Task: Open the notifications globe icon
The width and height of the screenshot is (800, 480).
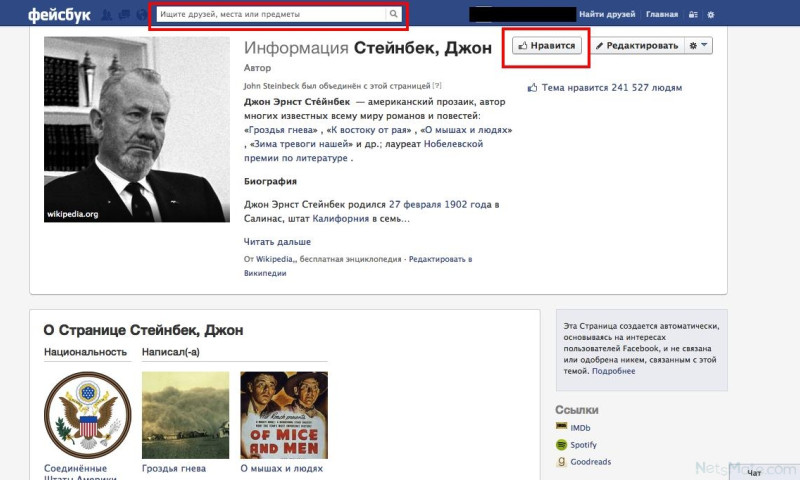Action: [x=141, y=15]
